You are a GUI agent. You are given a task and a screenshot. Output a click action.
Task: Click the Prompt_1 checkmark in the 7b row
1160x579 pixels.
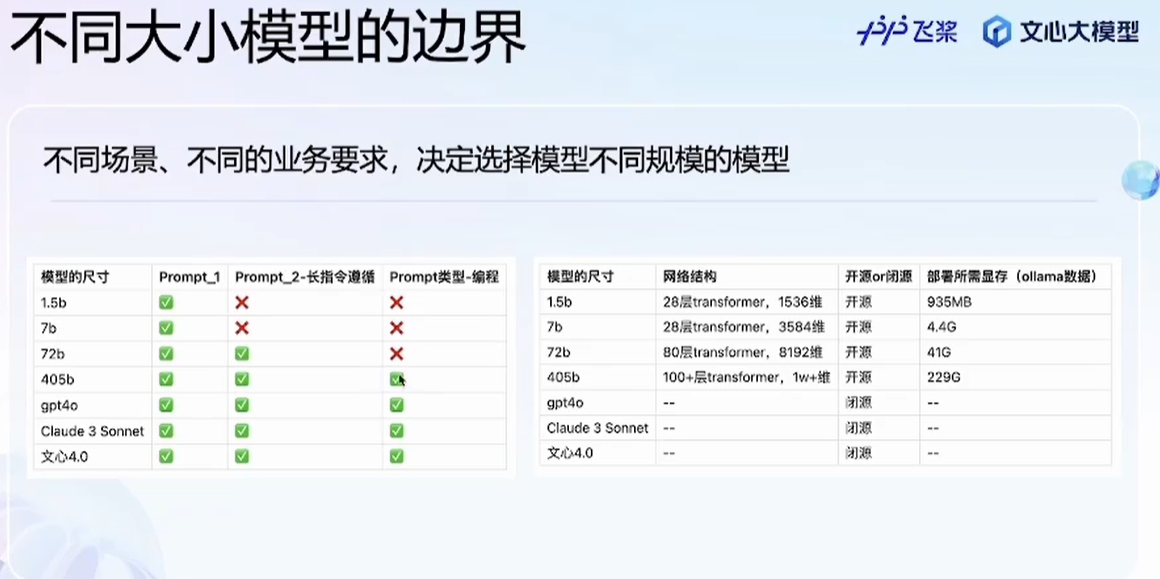(166, 328)
